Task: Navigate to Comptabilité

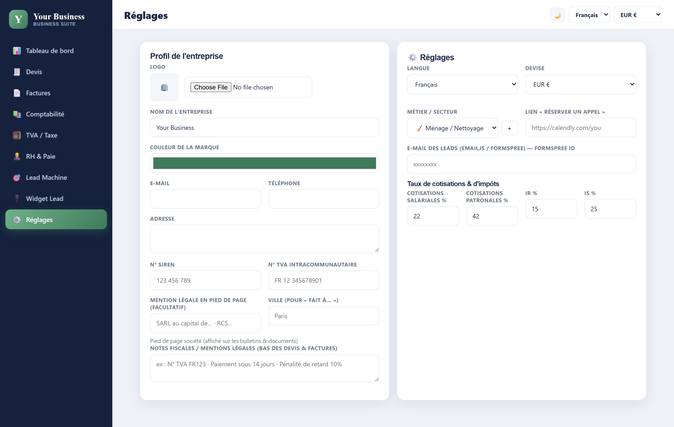Action: (56, 114)
